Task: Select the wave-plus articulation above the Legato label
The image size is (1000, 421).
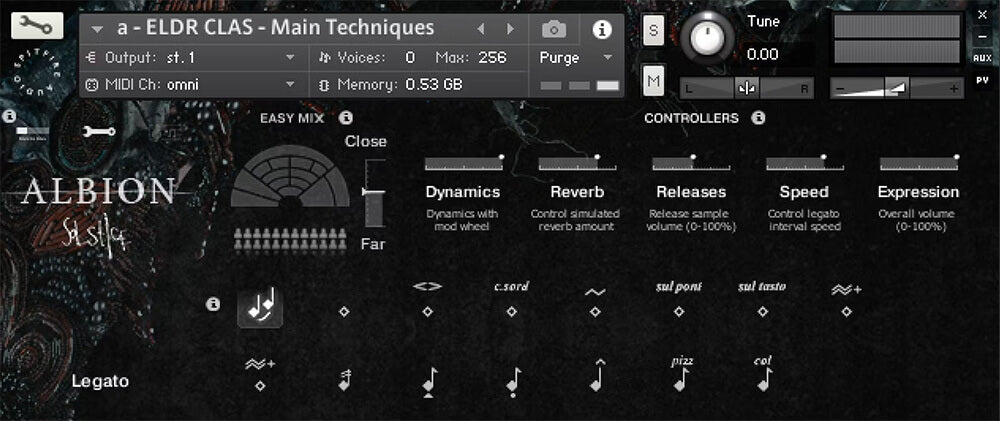Action: (260, 375)
